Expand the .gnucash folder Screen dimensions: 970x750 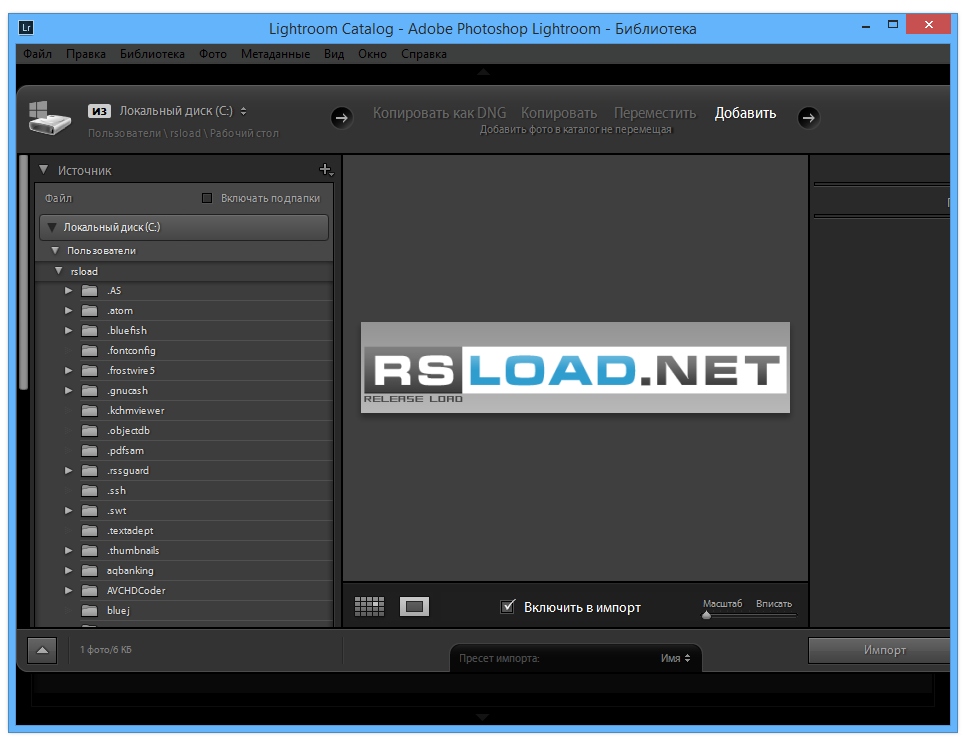69,390
